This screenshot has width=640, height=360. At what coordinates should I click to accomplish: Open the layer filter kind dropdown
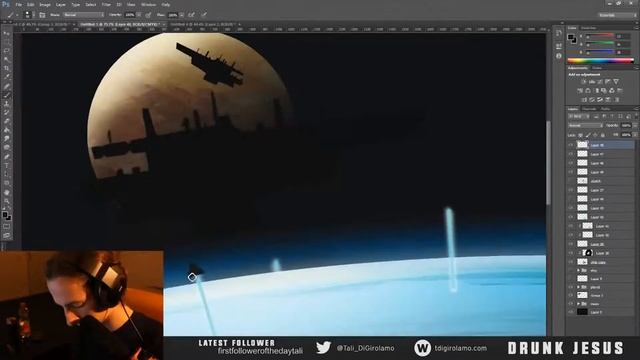(x=578, y=117)
